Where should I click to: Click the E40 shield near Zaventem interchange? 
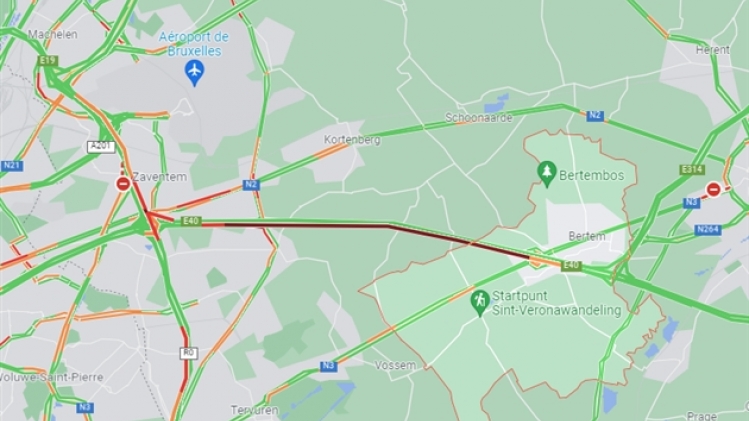191,221
